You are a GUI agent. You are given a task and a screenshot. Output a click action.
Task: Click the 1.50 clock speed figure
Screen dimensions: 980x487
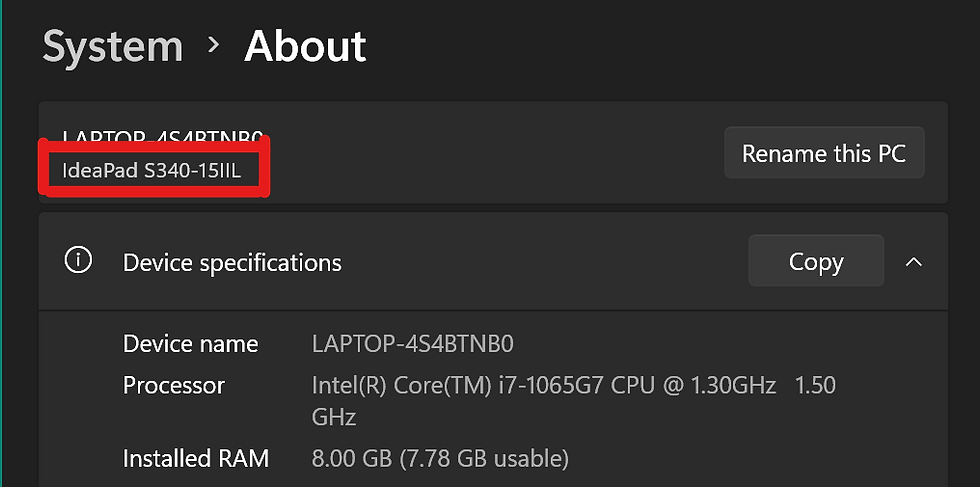click(815, 385)
